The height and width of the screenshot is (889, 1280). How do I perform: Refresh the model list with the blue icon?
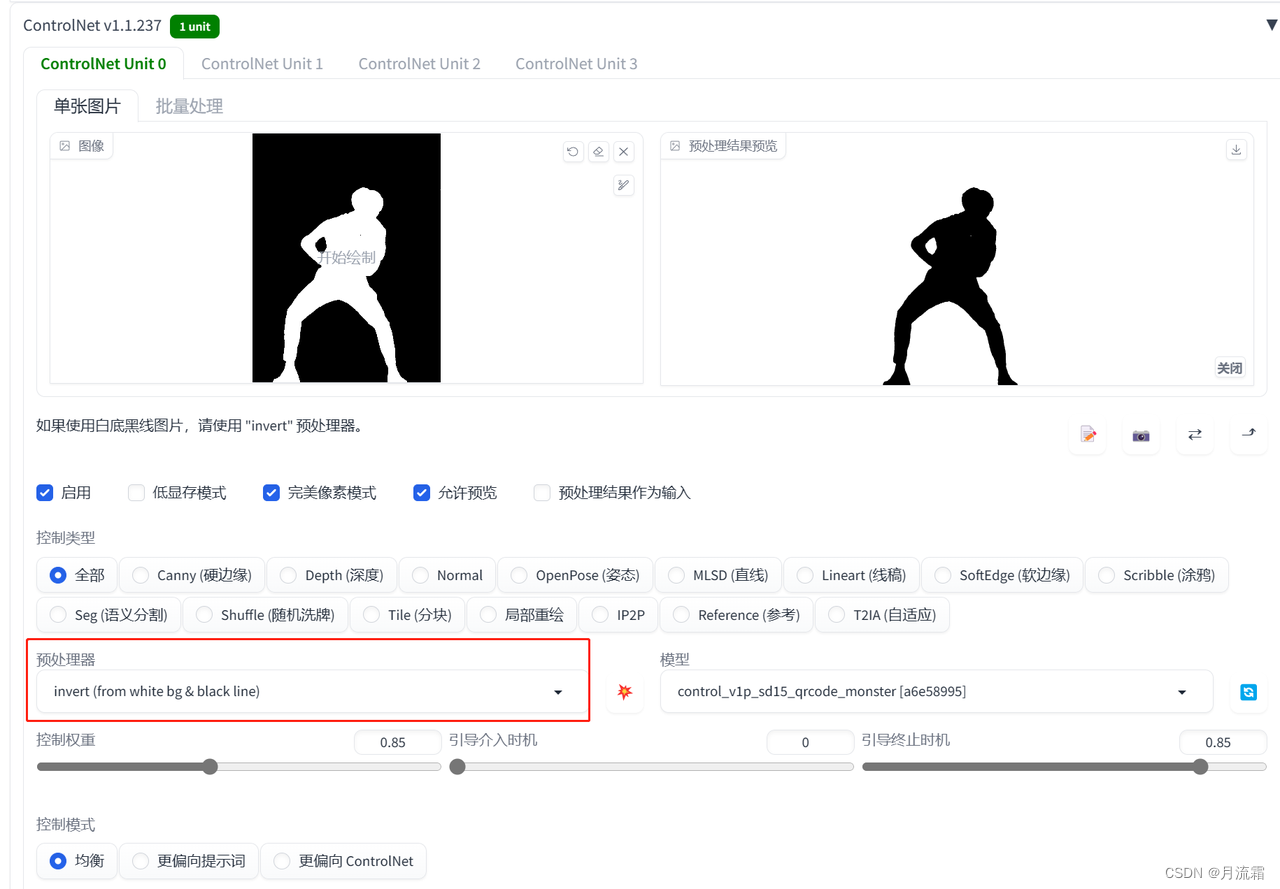pos(1248,692)
